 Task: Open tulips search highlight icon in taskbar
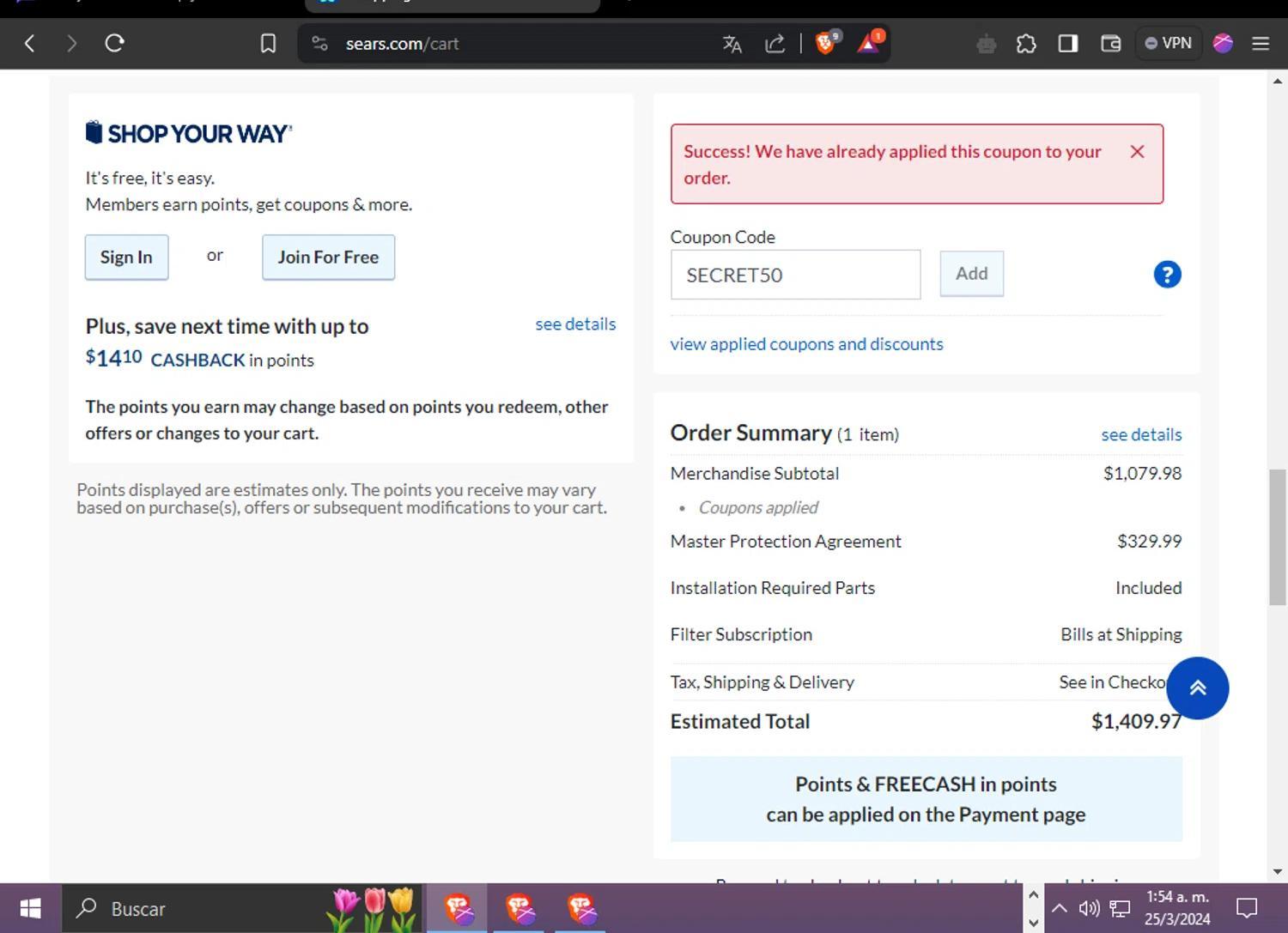(373, 908)
